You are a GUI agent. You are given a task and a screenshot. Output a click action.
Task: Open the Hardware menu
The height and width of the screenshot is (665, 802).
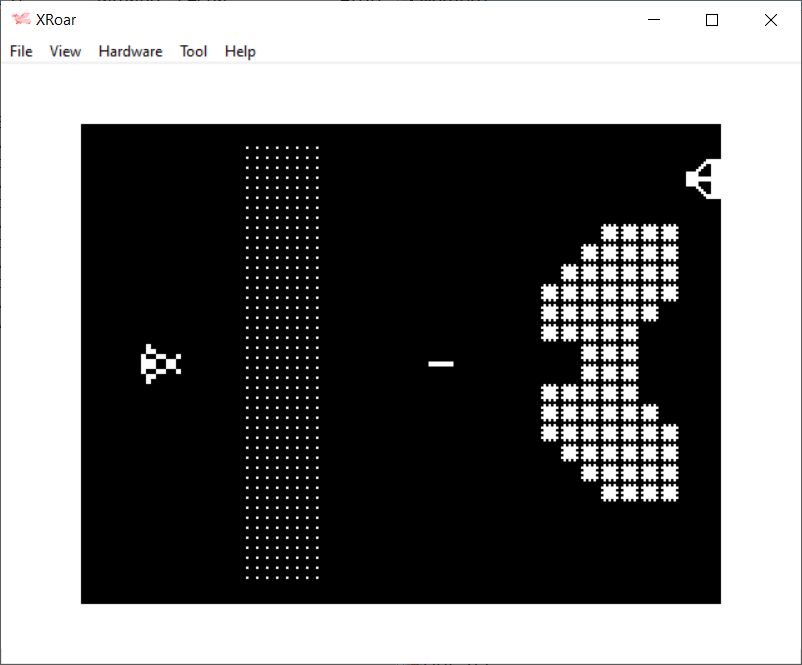(x=130, y=51)
